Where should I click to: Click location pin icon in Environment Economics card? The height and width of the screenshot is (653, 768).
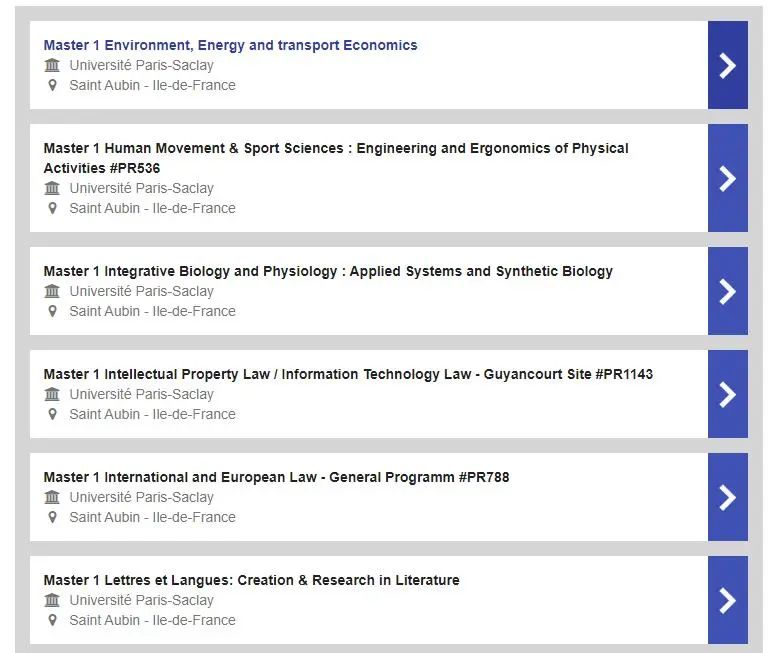click(52, 85)
